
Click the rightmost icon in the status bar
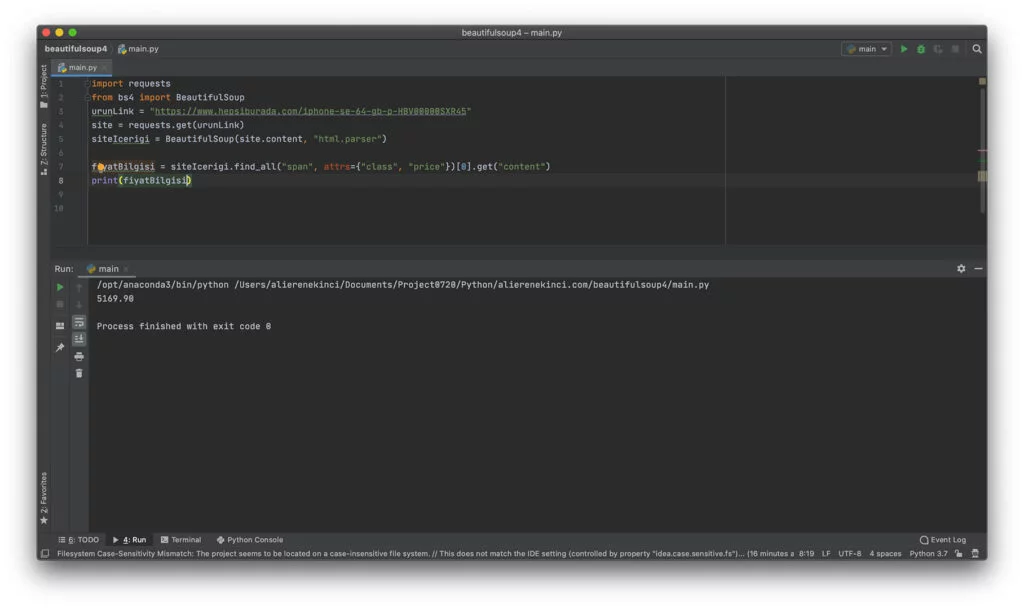click(x=975, y=554)
